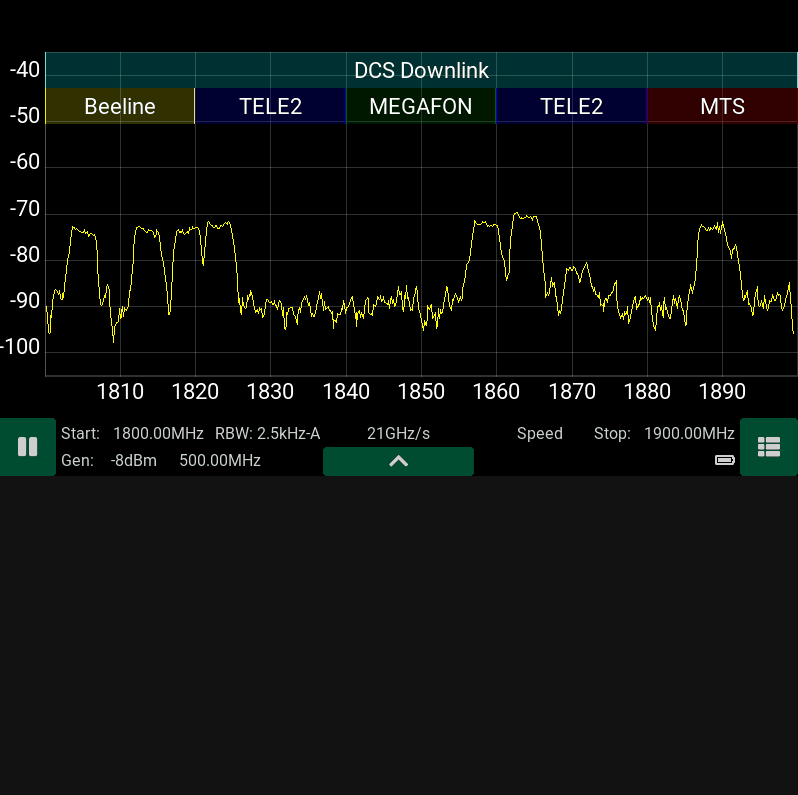This screenshot has height=795, width=798.
Task: Tap the battery status icon
Action: [724, 460]
